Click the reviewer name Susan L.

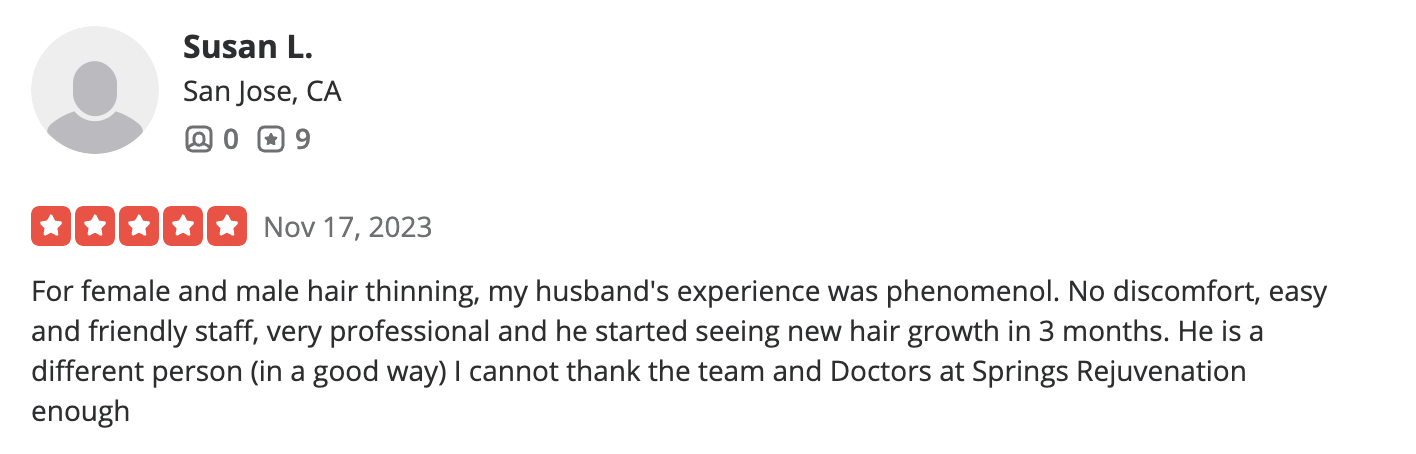pos(248,47)
